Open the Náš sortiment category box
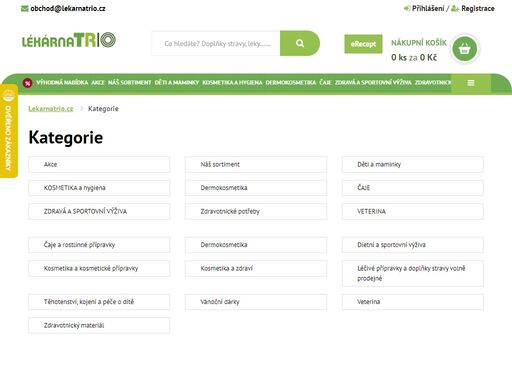 coord(256,164)
